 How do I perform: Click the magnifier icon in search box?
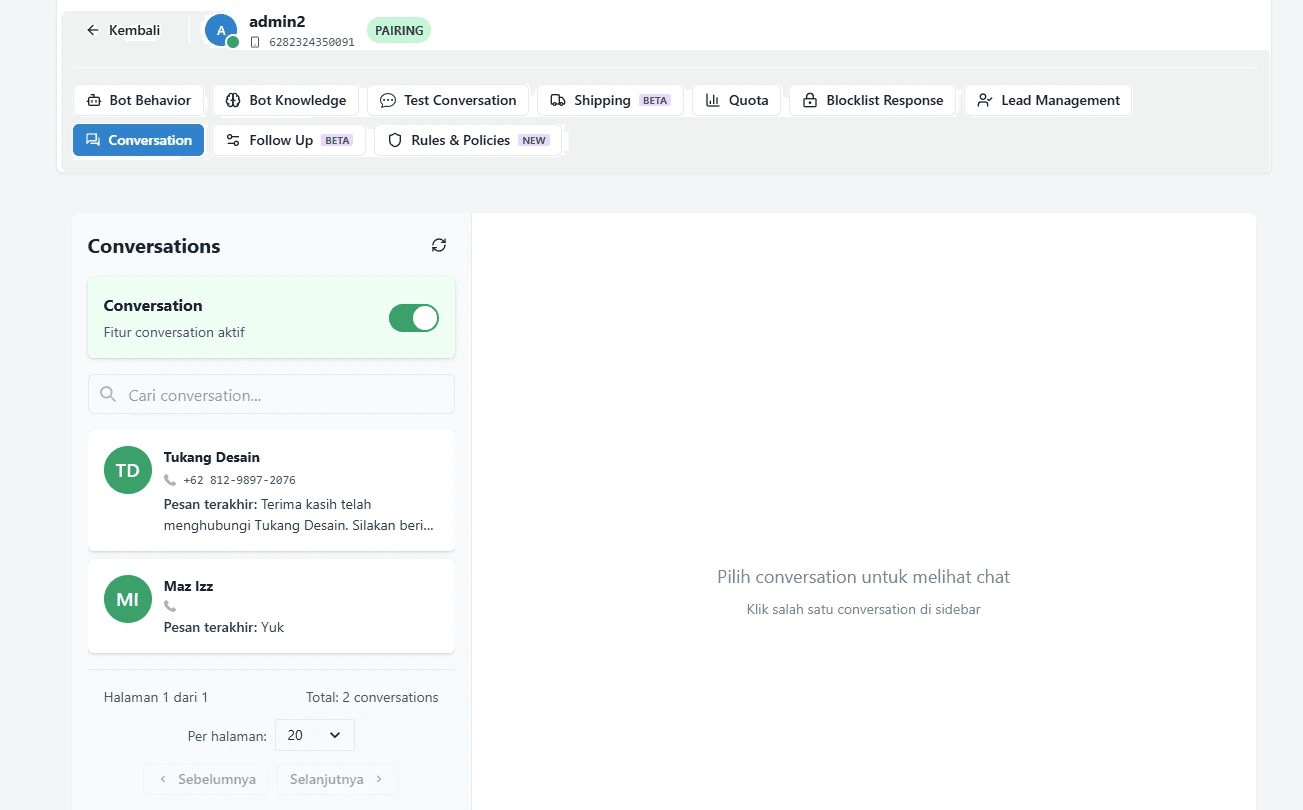click(109, 395)
